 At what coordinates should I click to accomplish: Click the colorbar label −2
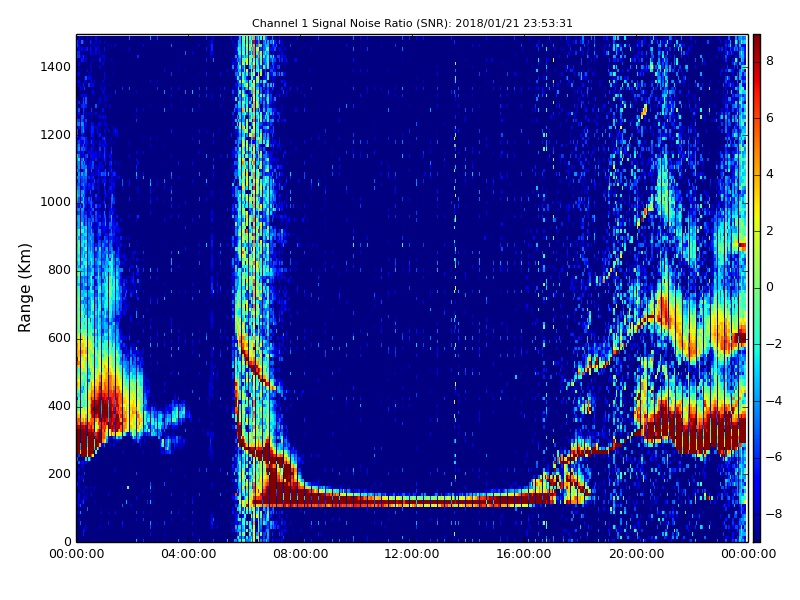coord(774,344)
